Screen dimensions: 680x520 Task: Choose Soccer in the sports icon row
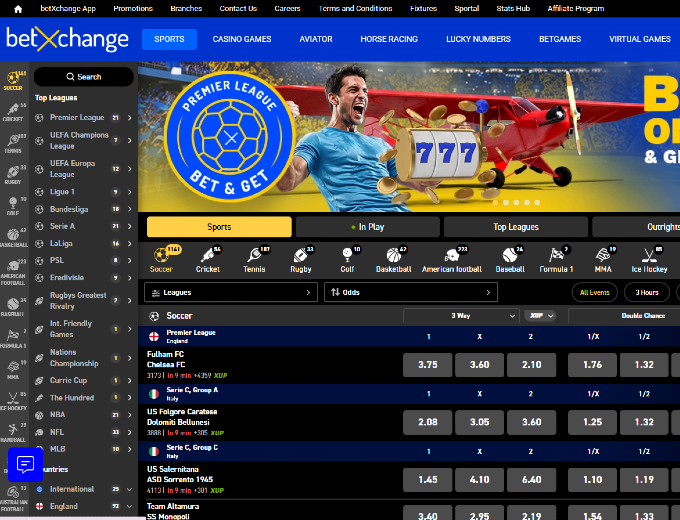coord(161,259)
